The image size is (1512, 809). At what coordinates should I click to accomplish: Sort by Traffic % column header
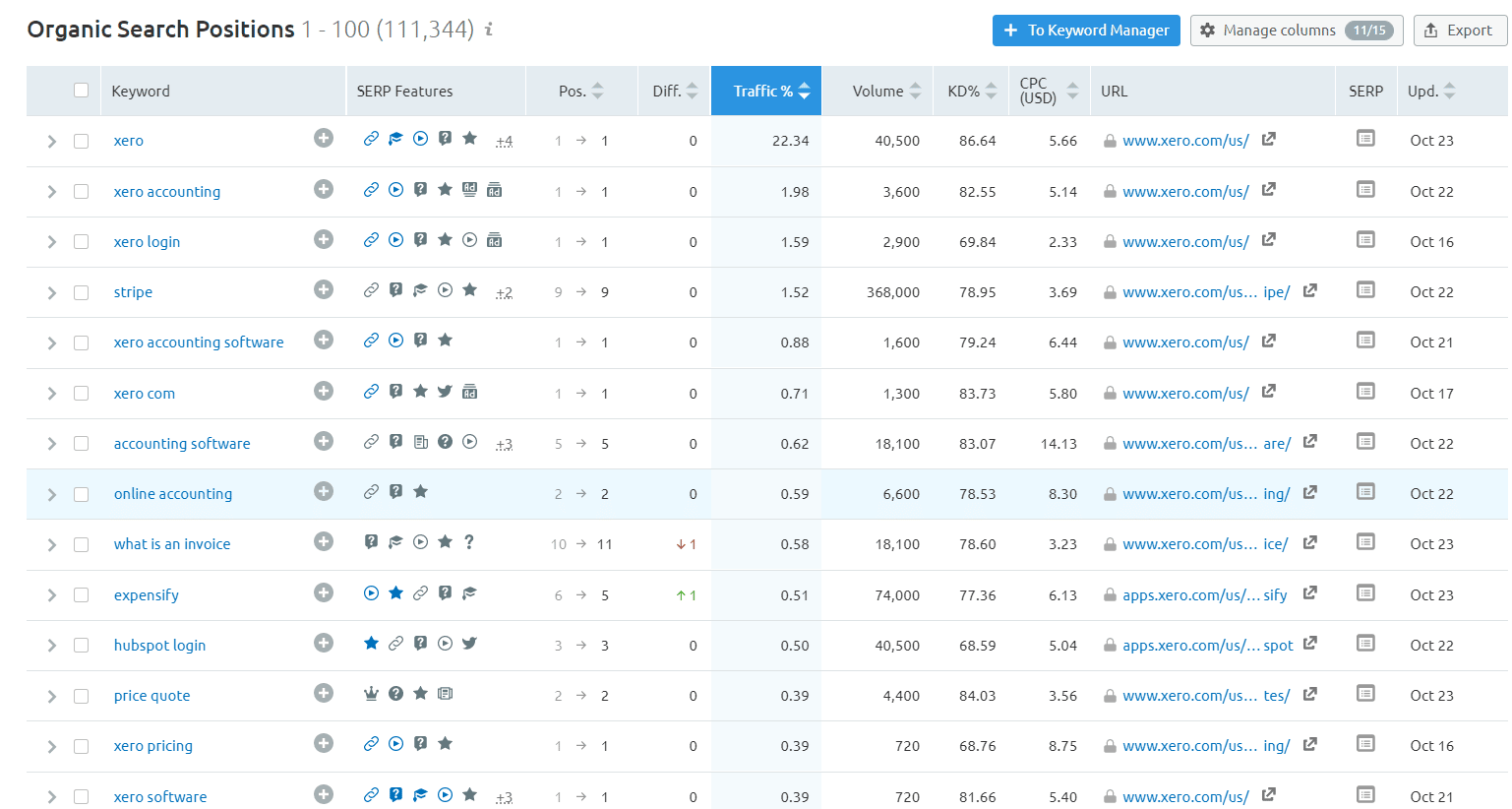(x=766, y=91)
